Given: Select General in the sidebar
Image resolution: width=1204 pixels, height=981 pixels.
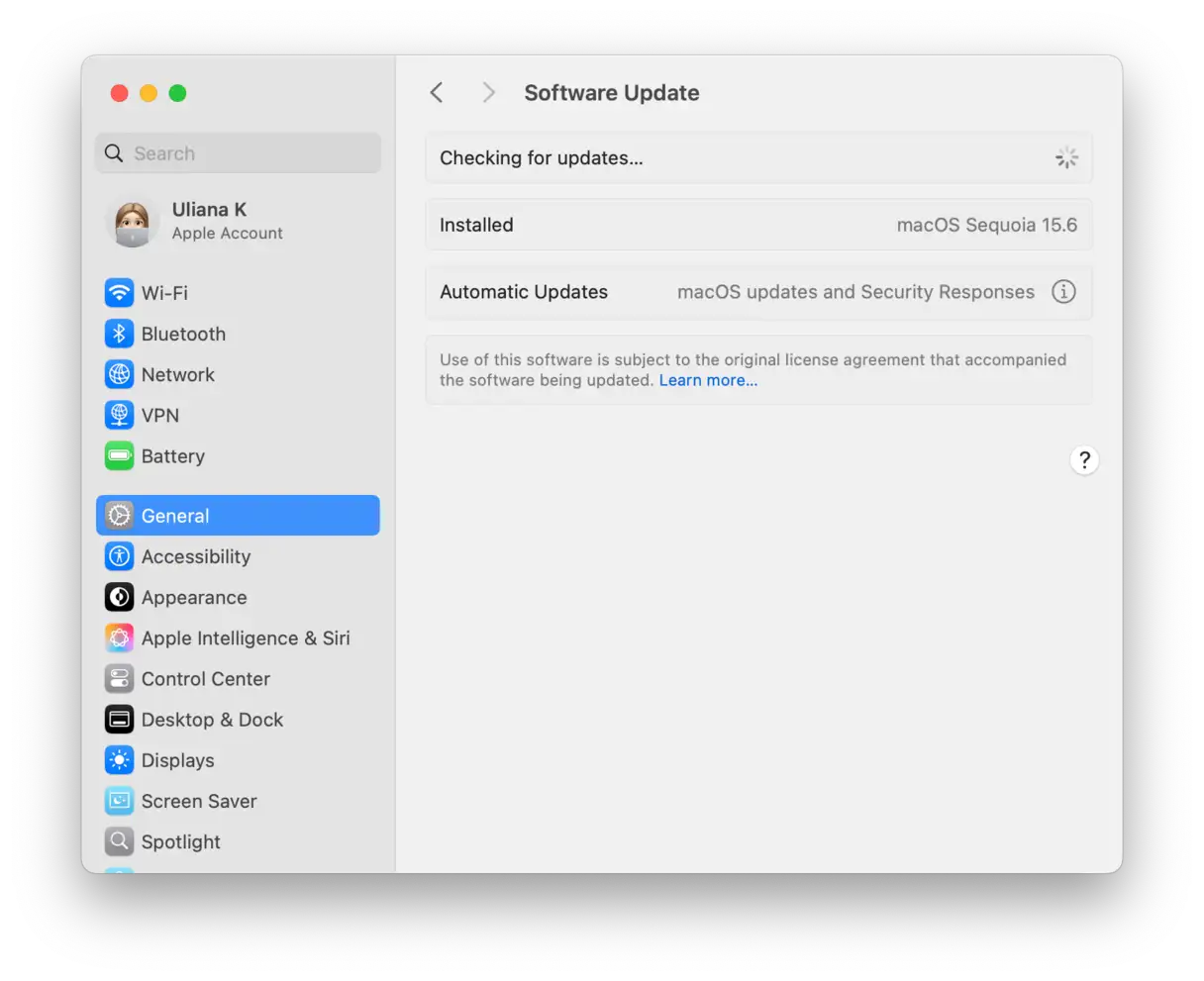Looking at the screenshot, I should [x=238, y=516].
